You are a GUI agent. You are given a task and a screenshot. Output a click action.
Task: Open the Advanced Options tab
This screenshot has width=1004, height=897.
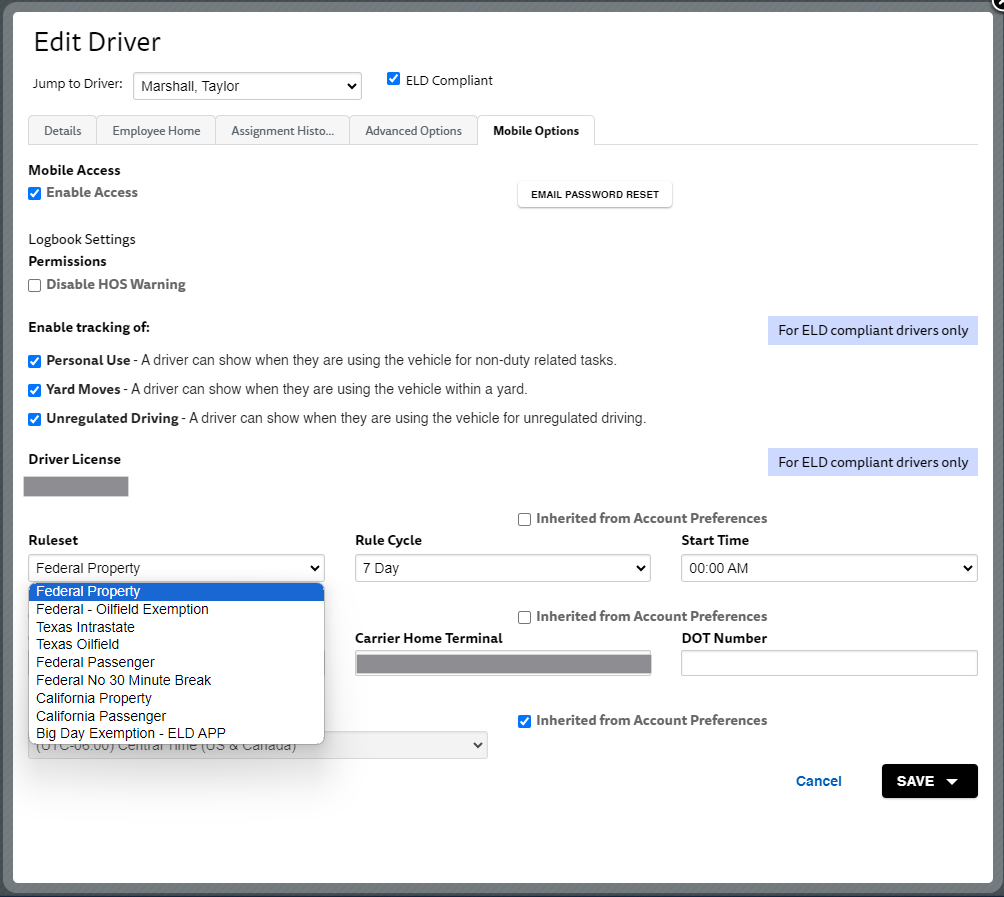point(414,131)
